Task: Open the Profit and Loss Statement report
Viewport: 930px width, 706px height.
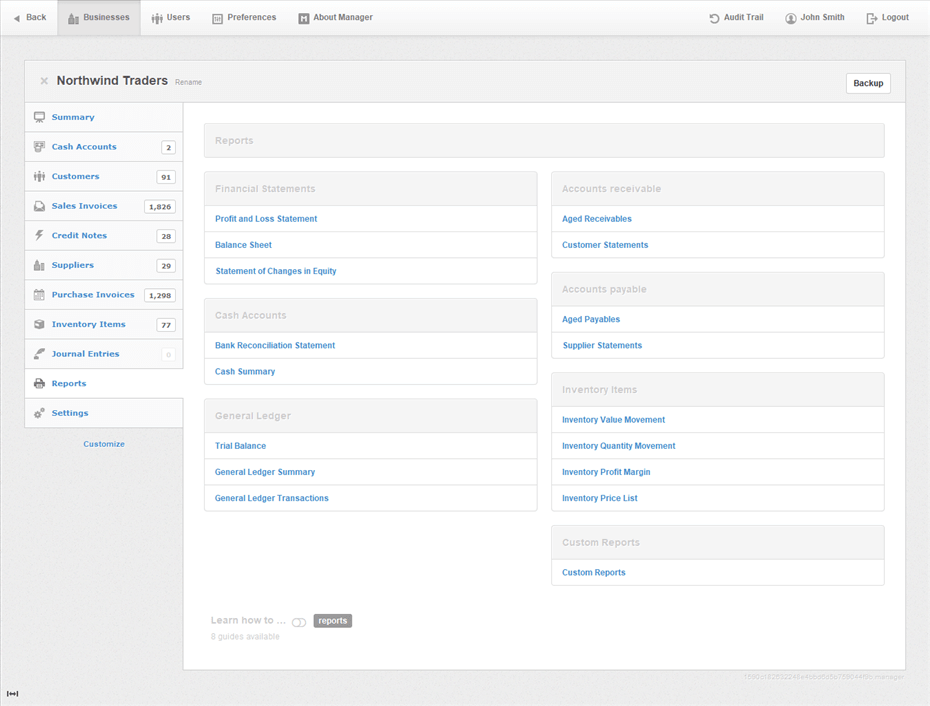Action: coord(264,218)
